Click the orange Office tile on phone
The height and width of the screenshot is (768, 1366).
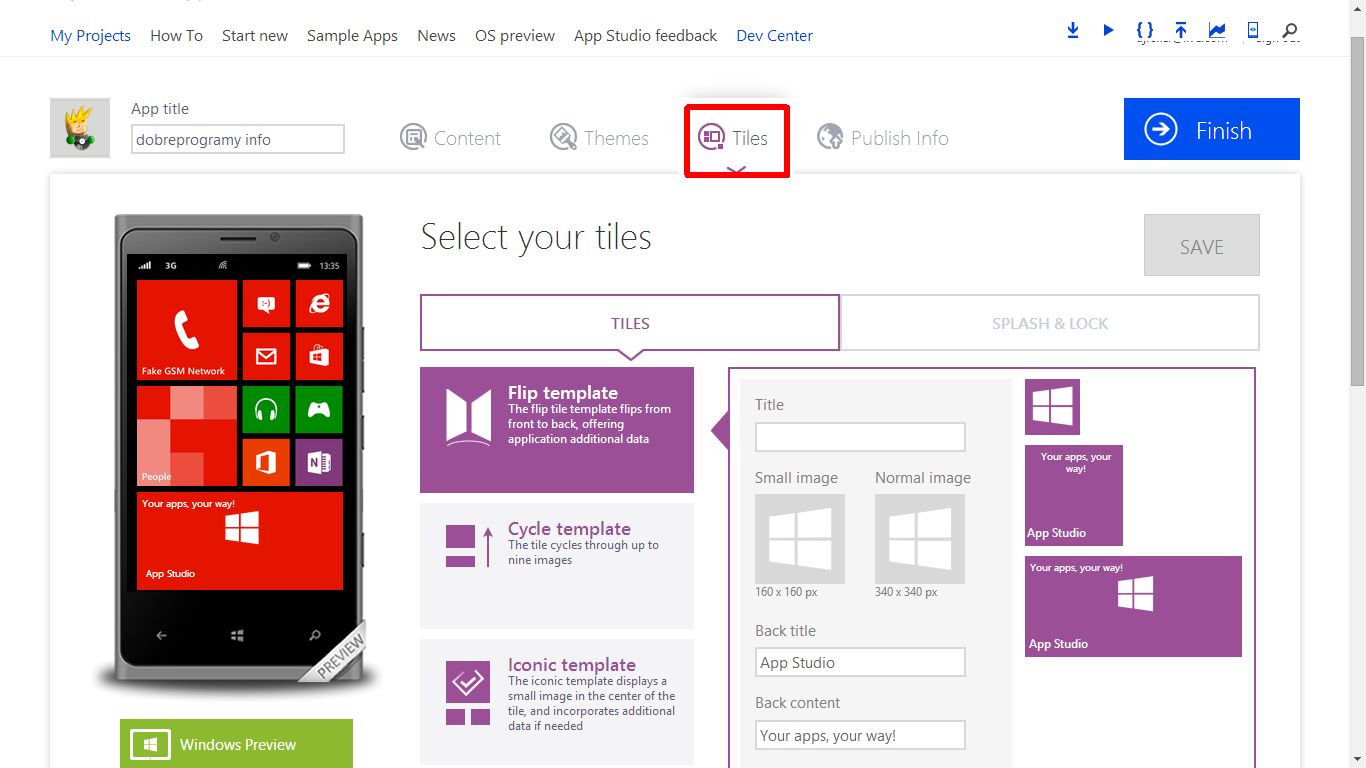pyautogui.click(x=266, y=462)
